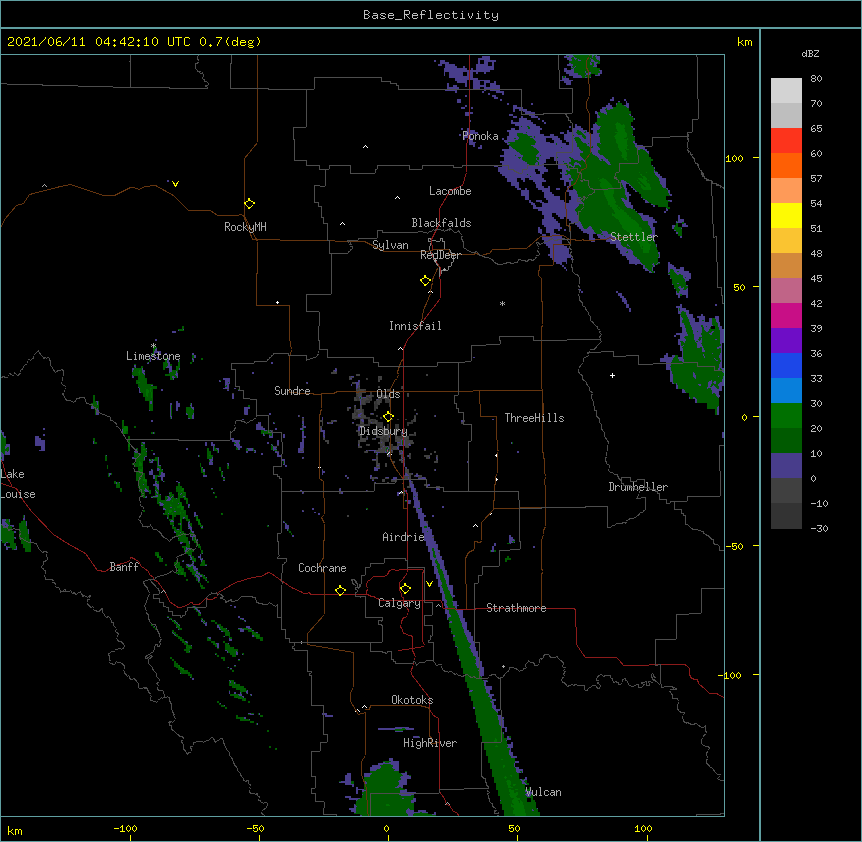Screen dimensions: 862x842
Task: Click the HighRiver label
Action: [430, 743]
